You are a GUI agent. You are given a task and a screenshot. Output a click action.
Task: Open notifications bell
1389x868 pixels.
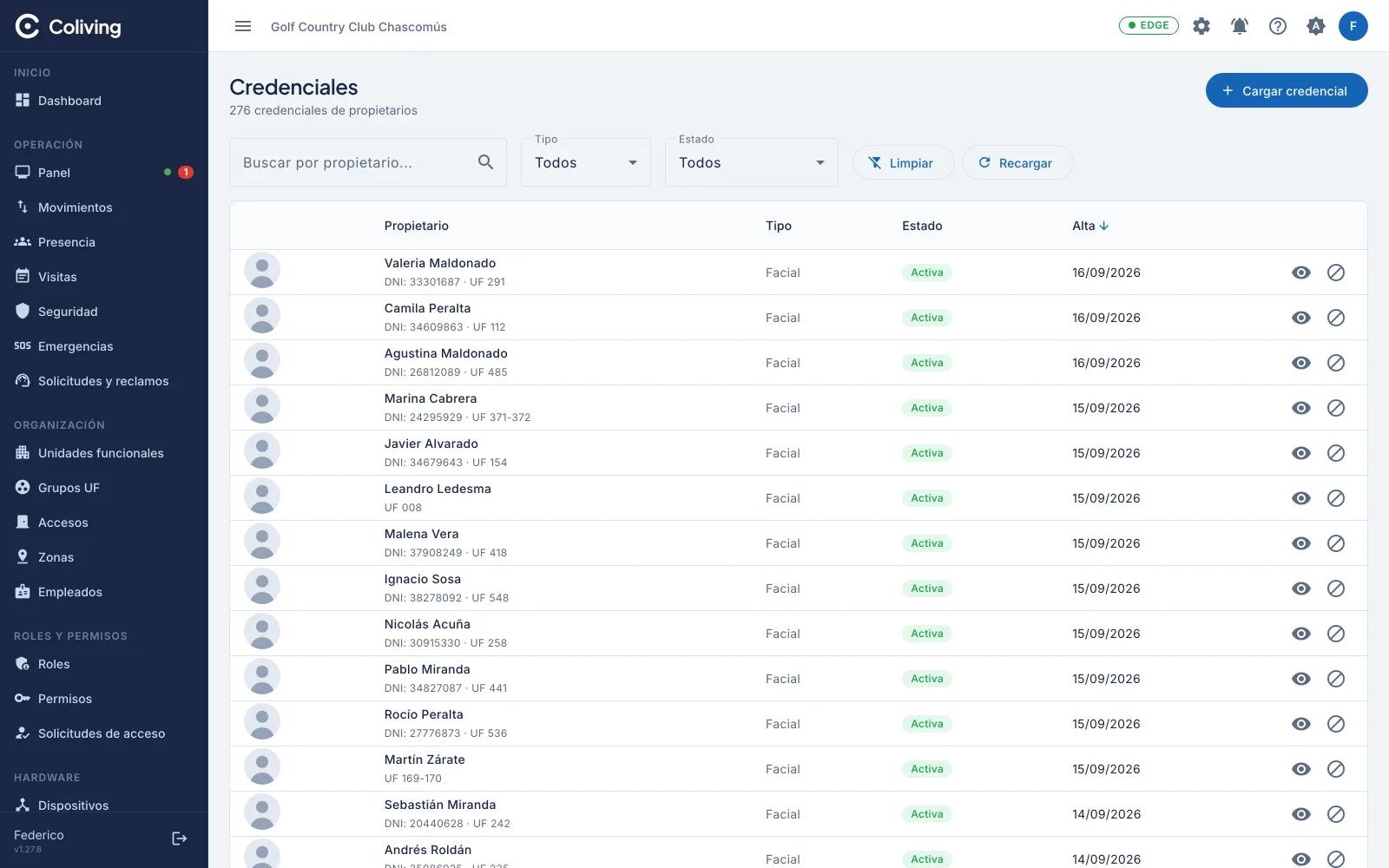(1240, 26)
